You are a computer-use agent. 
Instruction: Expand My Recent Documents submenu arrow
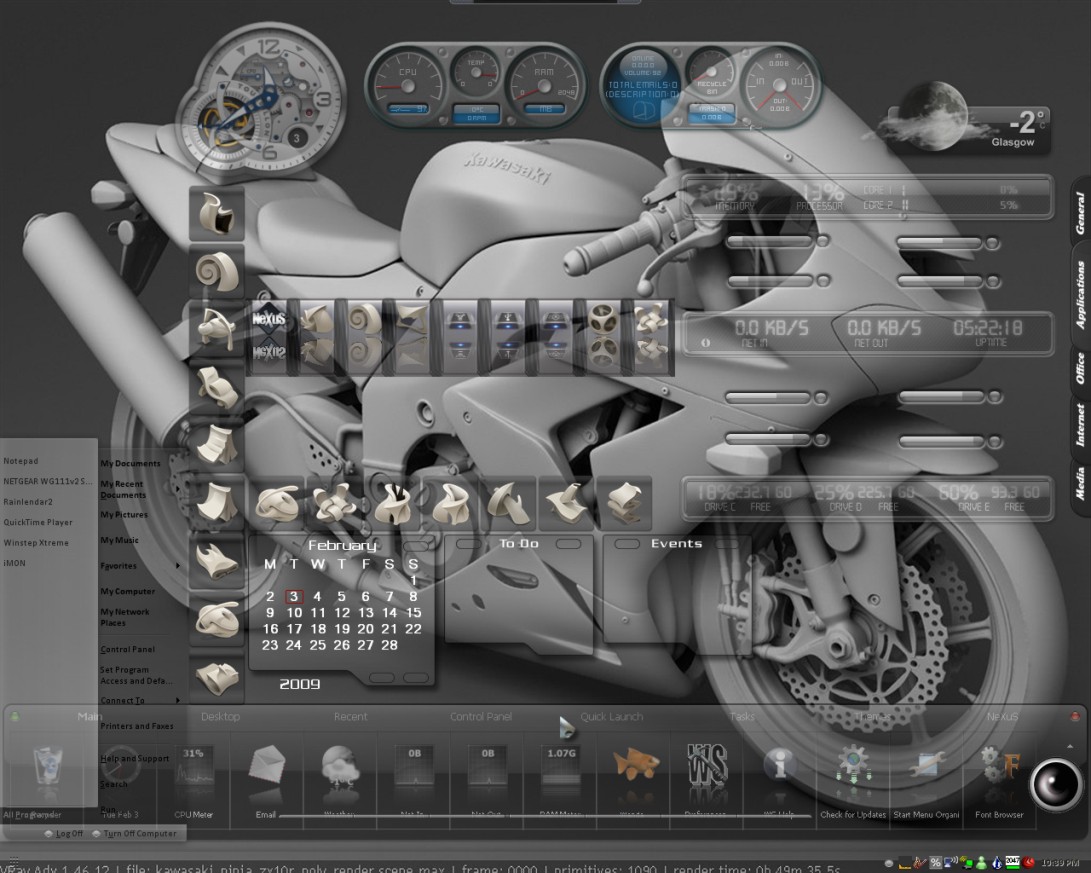[x=178, y=489]
